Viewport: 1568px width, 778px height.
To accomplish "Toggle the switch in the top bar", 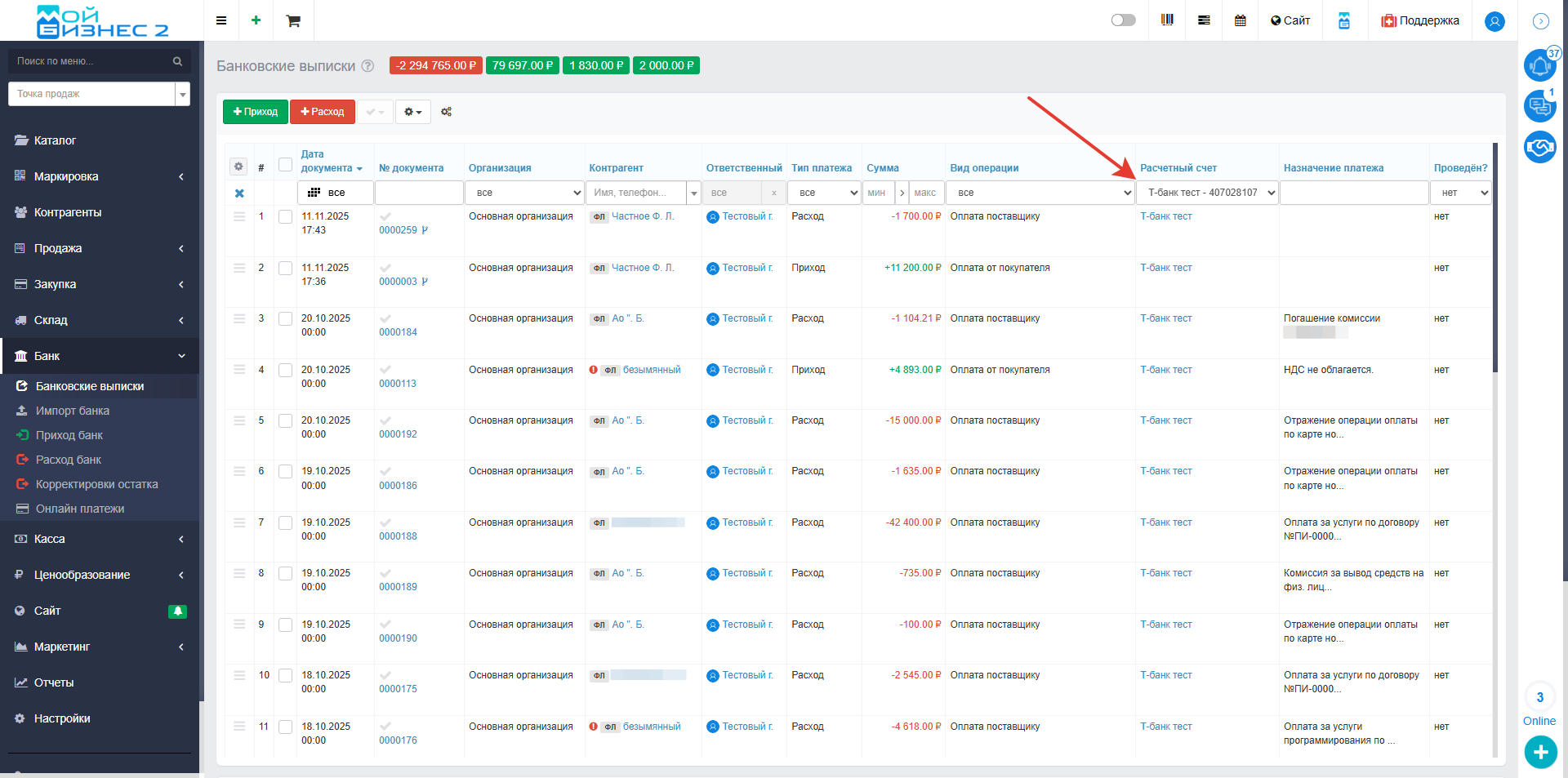I will pyautogui.click(x=1123, y=20).
